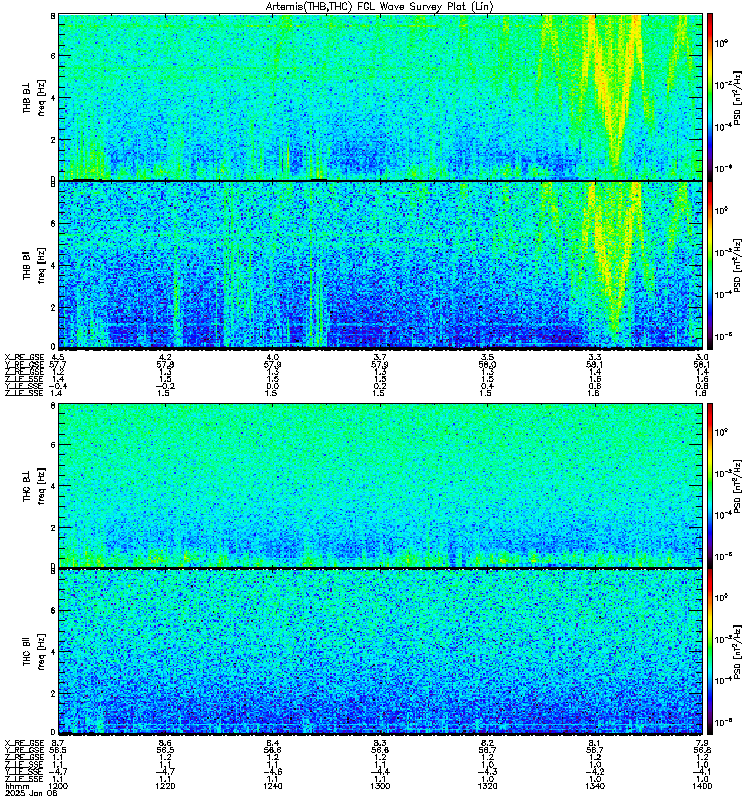Click the THC X_RE_GSE value '8.2'
The image size is (750, 800).
487,743
